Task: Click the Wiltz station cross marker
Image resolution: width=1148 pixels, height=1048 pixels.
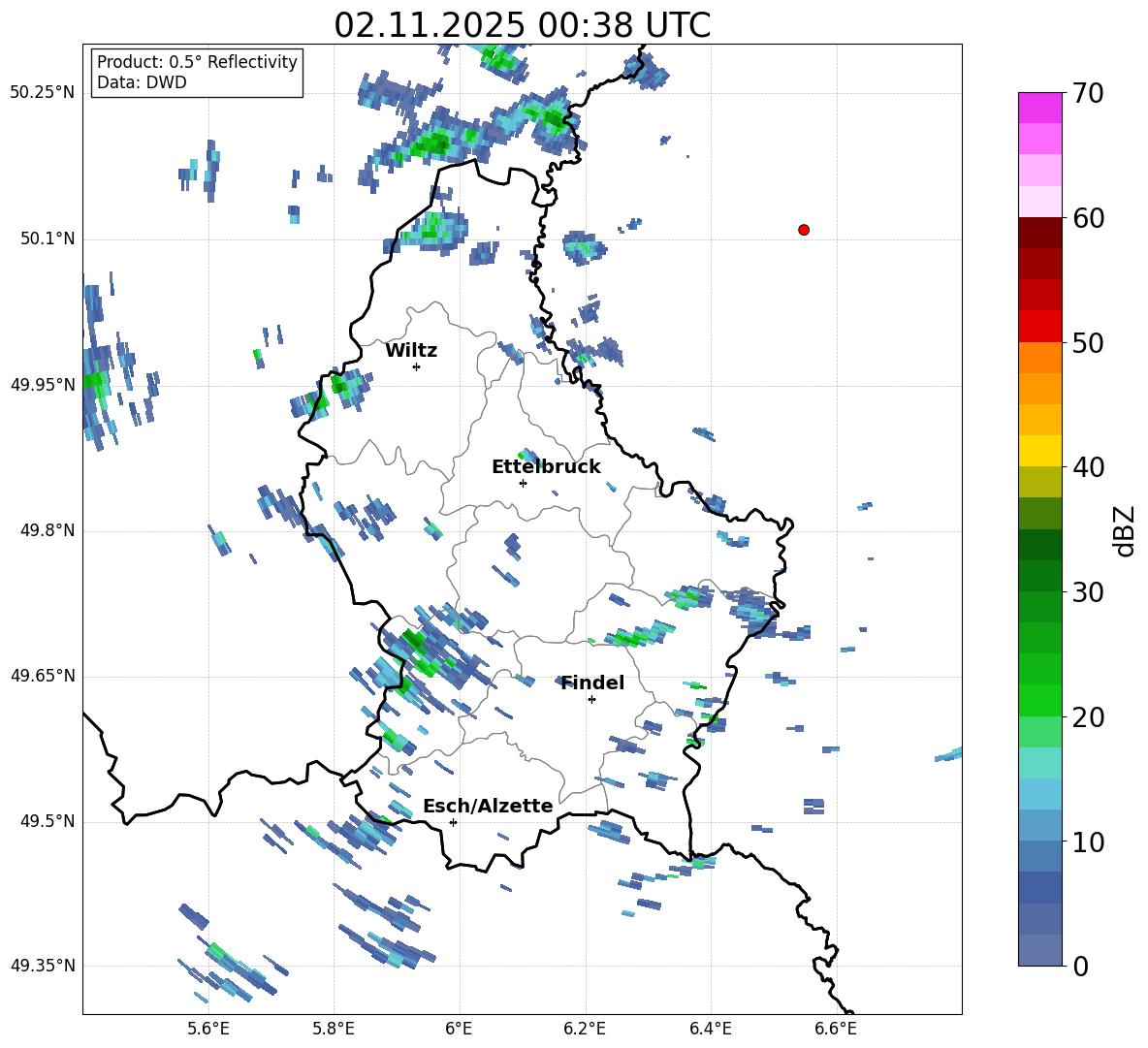Action: pyautogui.click(x=416, y=366)
